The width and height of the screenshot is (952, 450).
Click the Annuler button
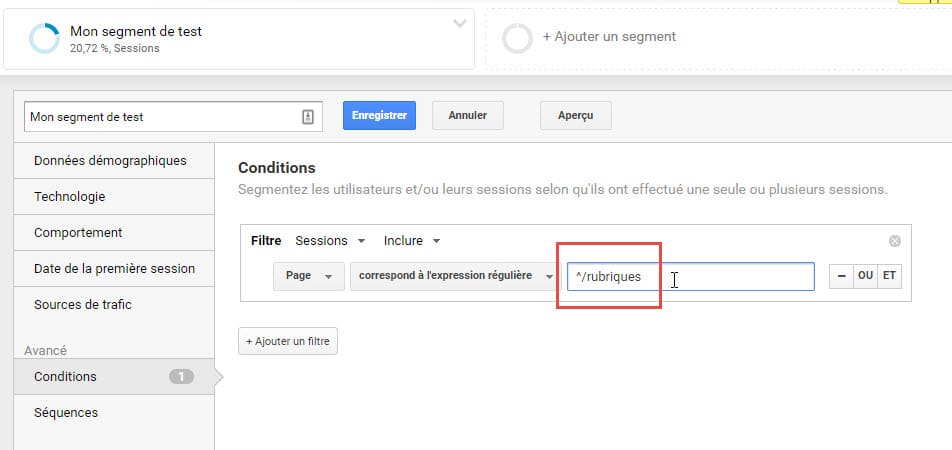click(x=468, y=115)
